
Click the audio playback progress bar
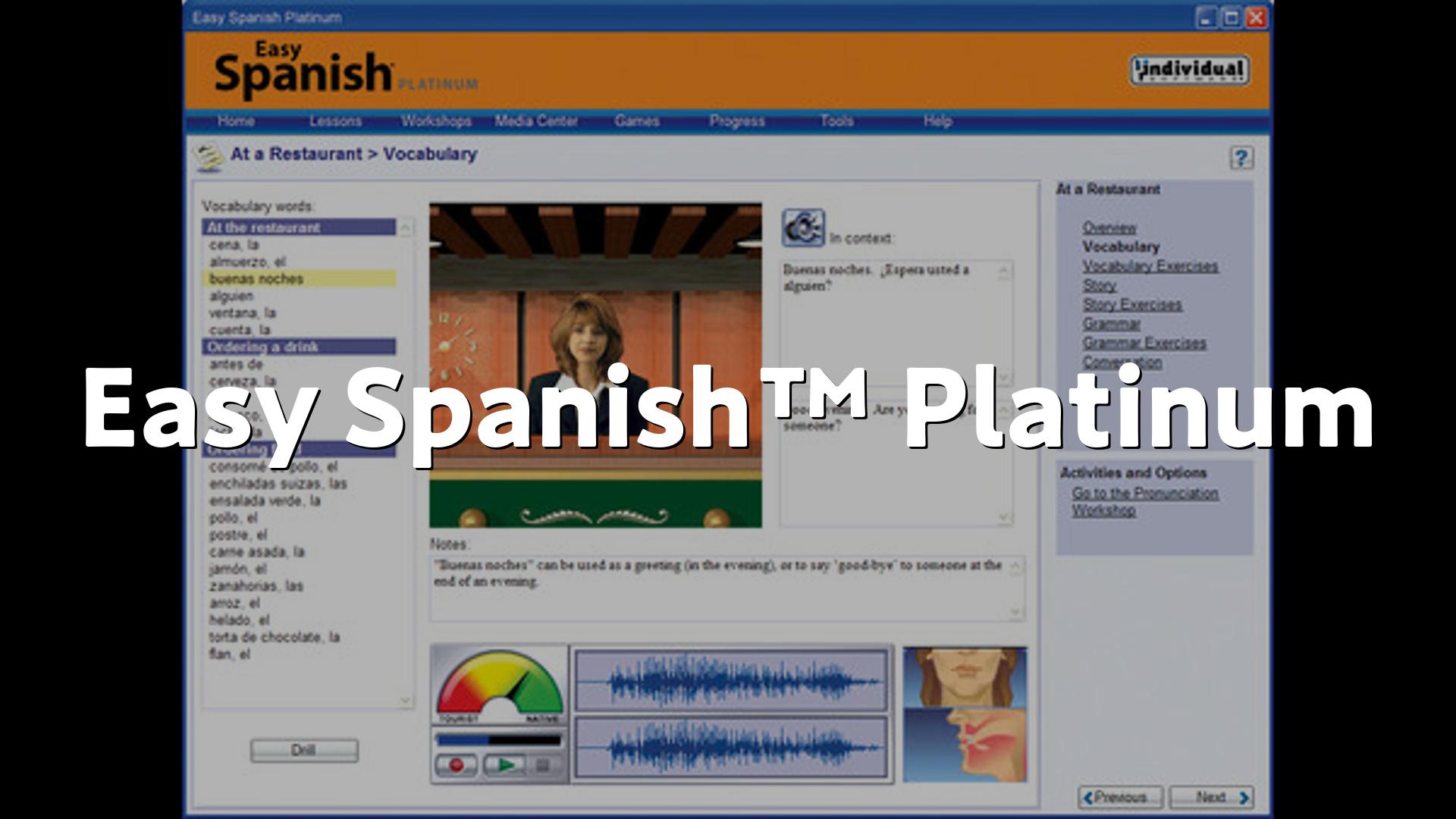click(x=499, y=739)
